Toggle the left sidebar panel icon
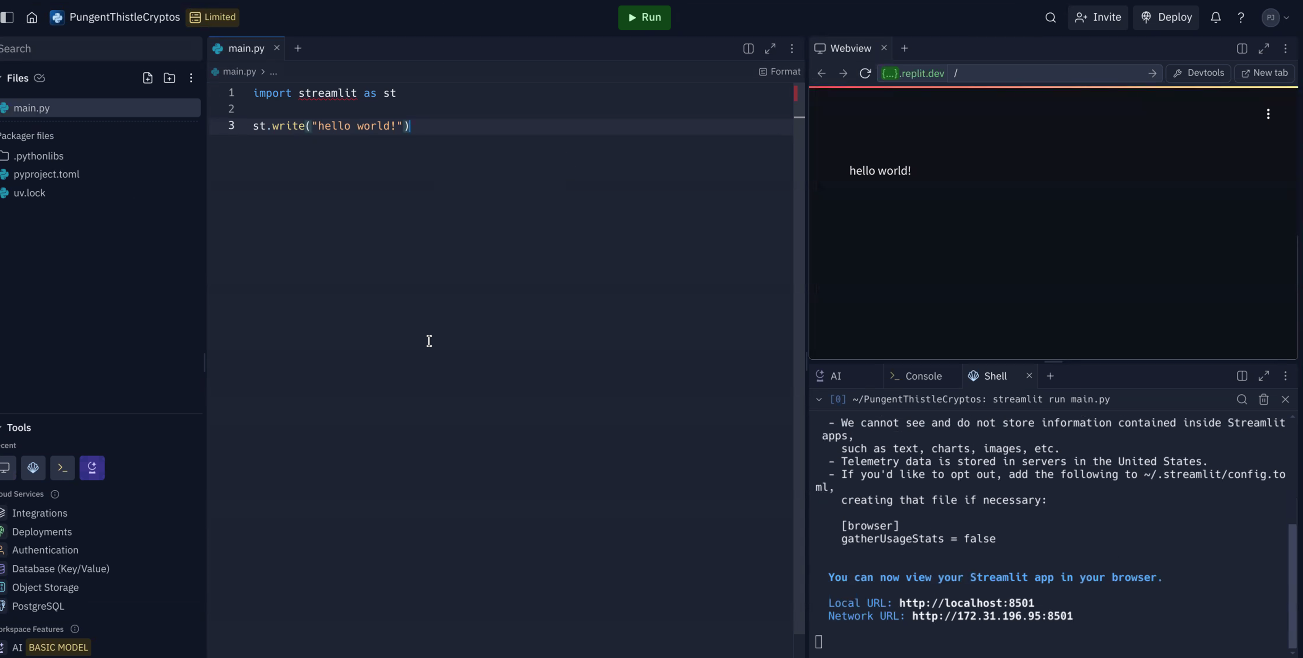 click(x=8, y=17)
